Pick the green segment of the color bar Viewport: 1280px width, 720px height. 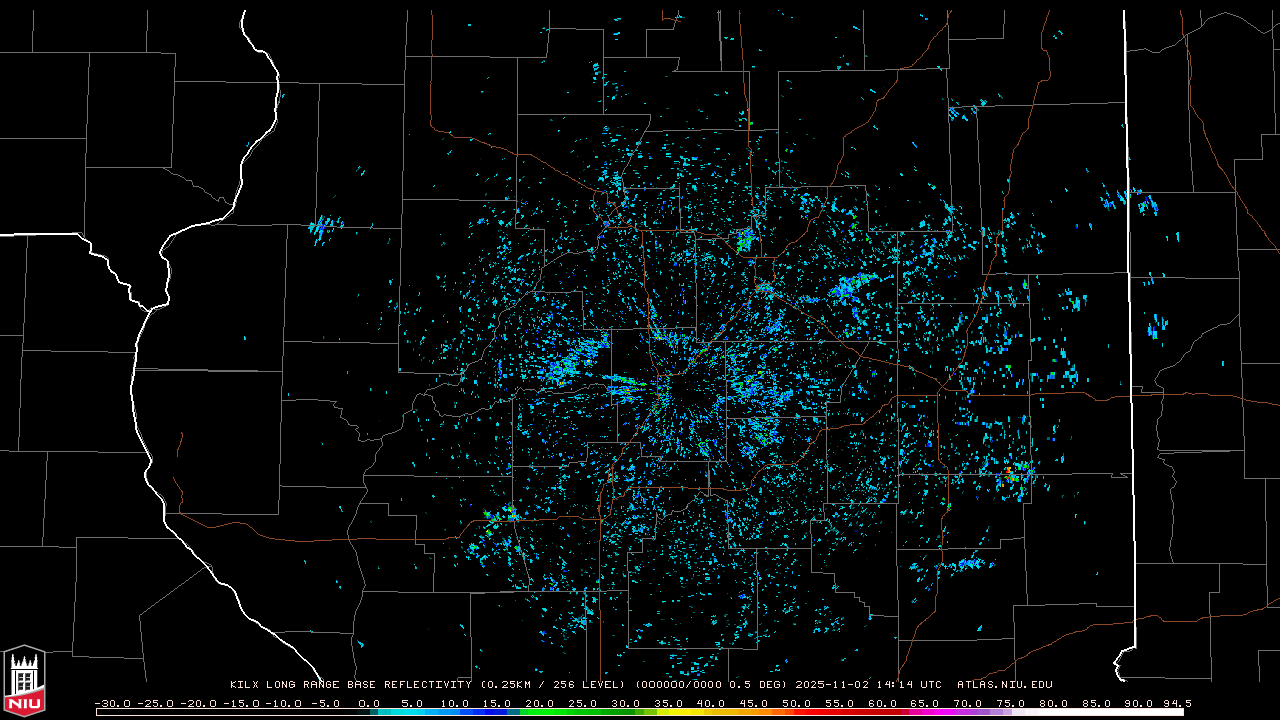[x=560, y=712]
